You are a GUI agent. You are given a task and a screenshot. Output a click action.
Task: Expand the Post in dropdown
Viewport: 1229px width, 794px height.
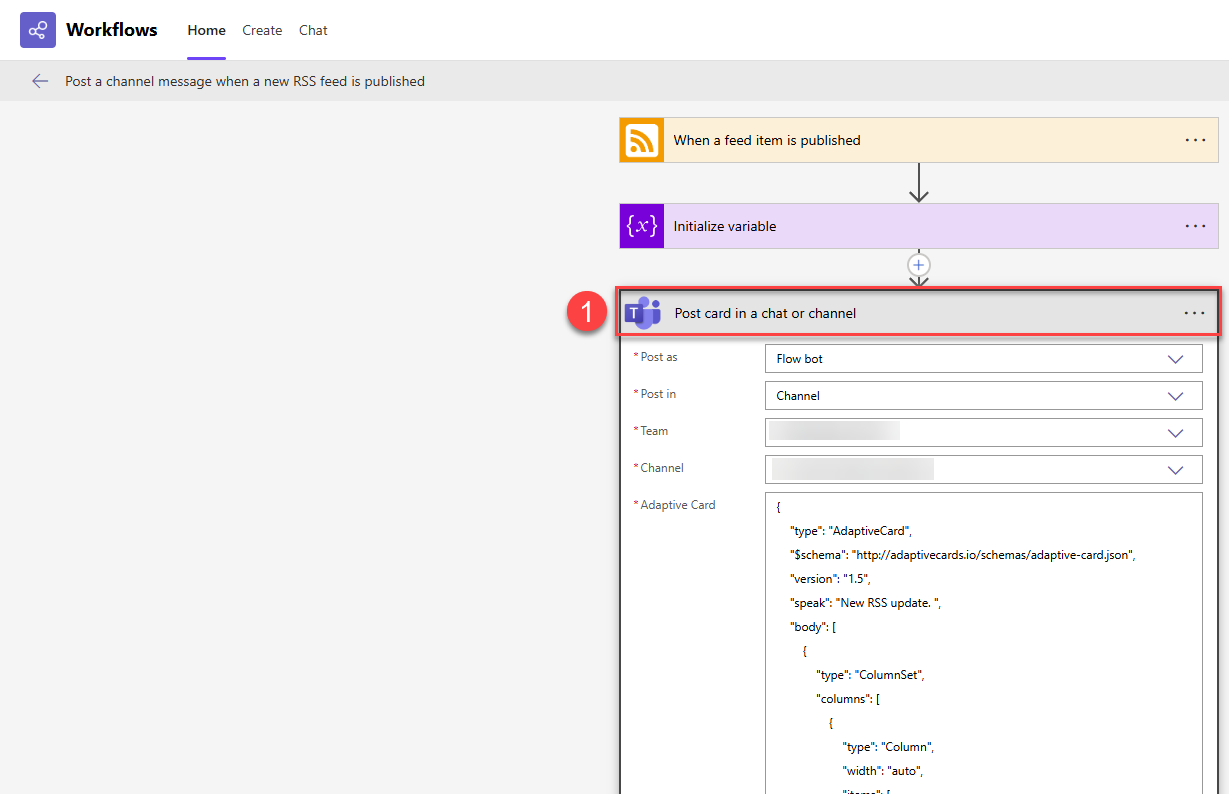click(1175, 396)
